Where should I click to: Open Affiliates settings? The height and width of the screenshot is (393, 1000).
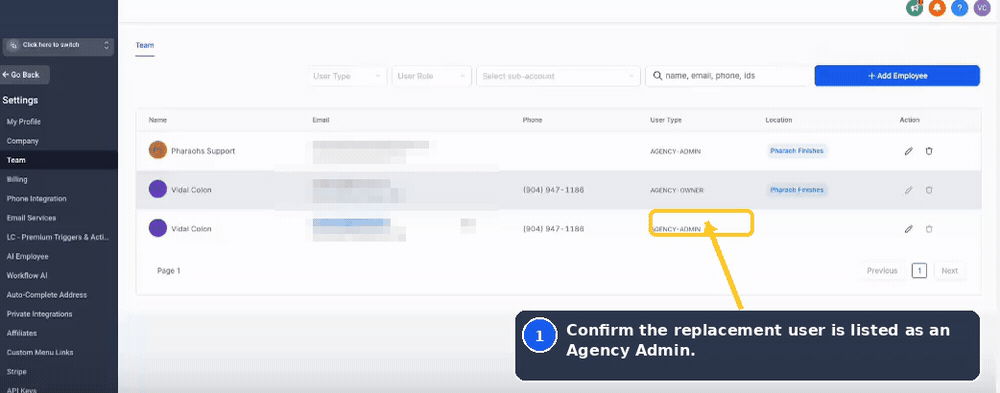pyautogui.click(x=22, y=333)
